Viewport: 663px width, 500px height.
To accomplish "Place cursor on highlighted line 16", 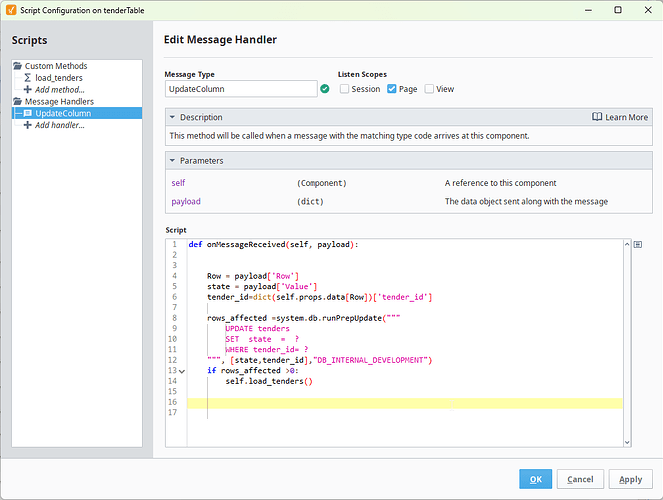I will 405,403.
